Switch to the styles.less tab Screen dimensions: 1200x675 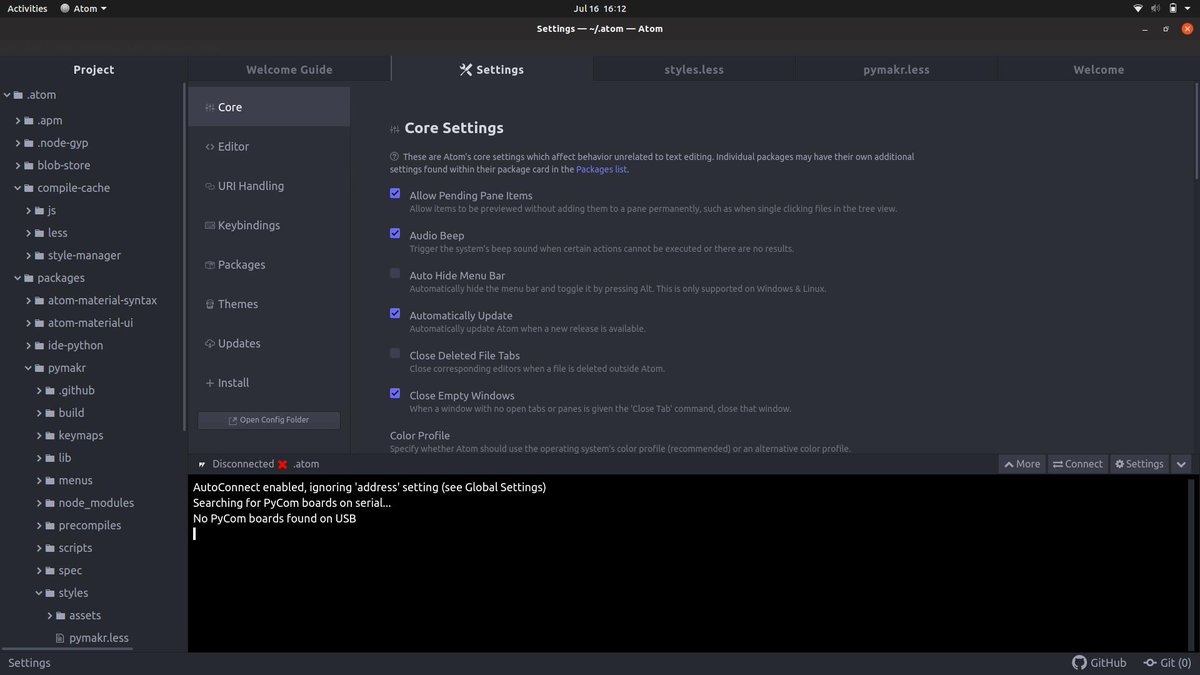point(694,69)
